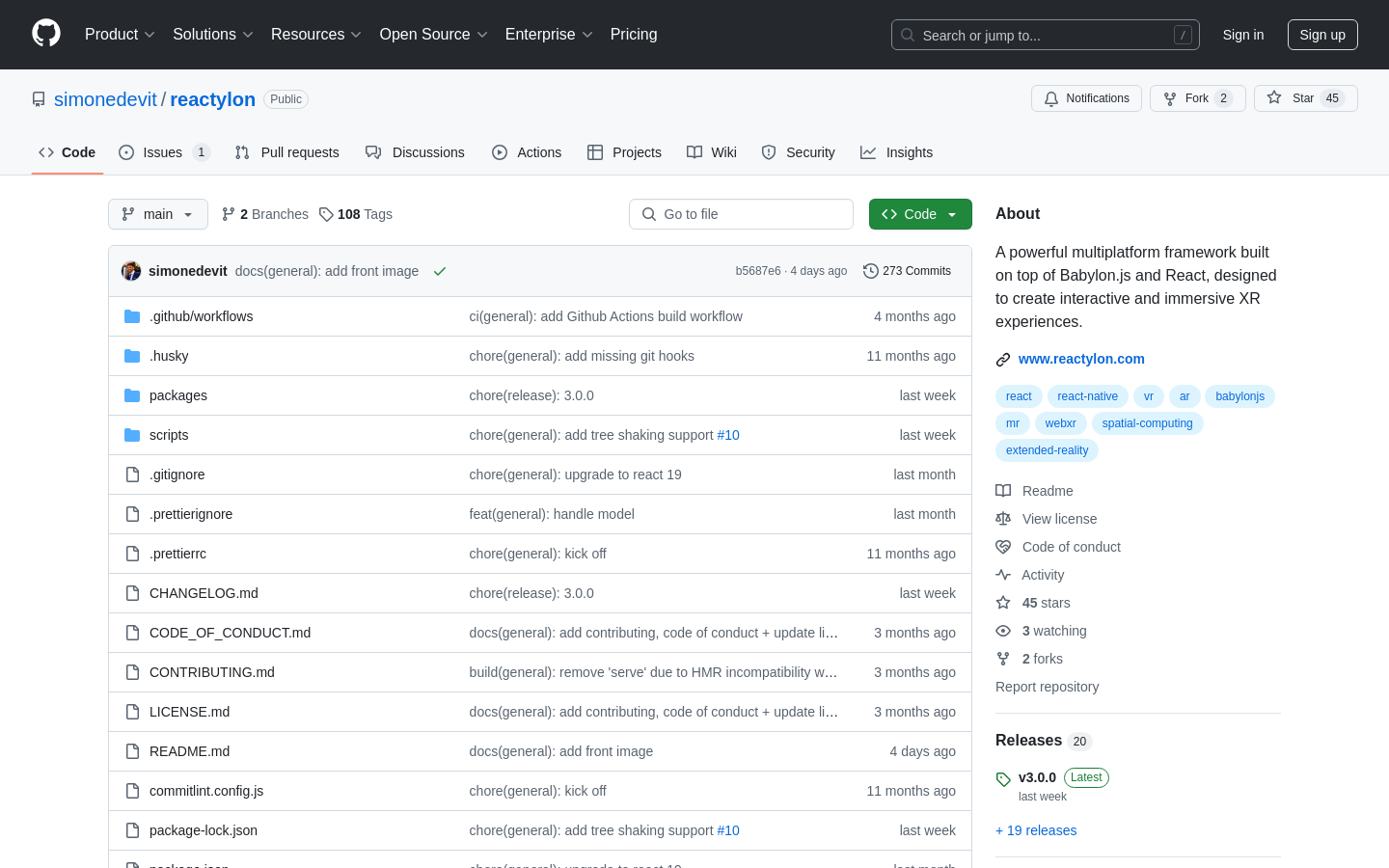Switch to the Issues tab
This screenshot has width=1389, height=868.
coord(164,152)
